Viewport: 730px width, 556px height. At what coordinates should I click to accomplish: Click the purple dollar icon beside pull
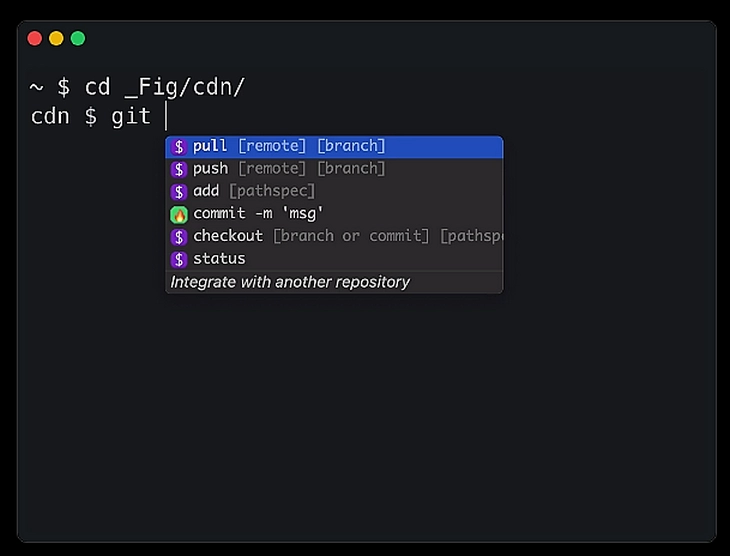[x=179, y=147]
